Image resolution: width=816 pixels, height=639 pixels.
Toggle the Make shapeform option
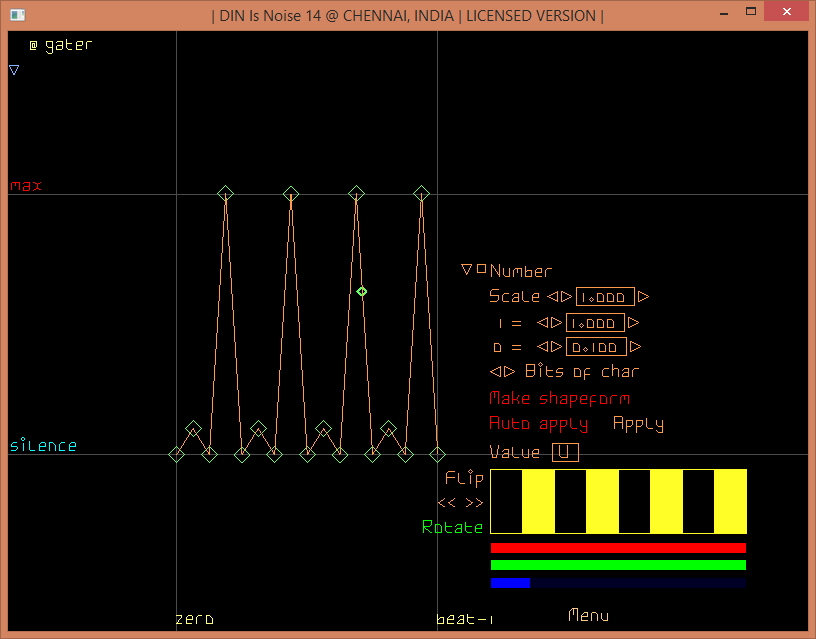coord(559,398)
